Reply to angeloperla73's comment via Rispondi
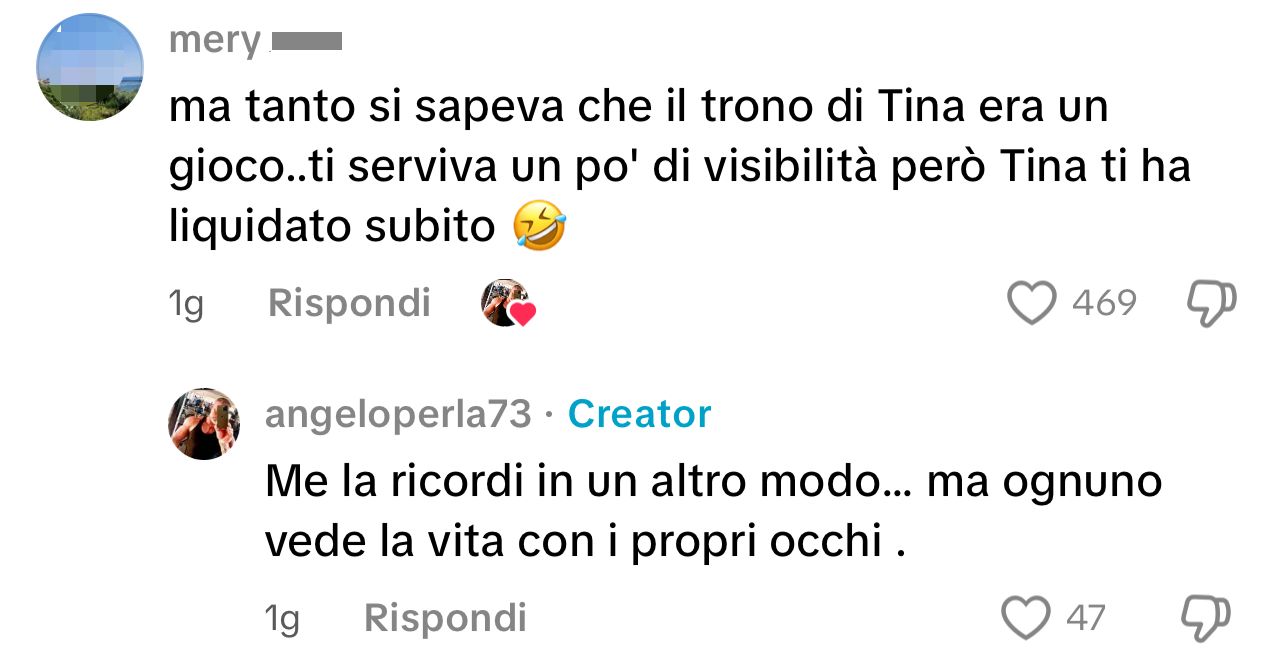1284x654 pixels. tap(445, 618)
